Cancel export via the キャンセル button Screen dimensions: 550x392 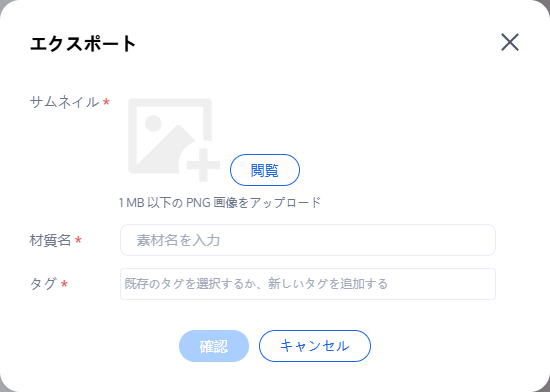(x=315, y=346)
